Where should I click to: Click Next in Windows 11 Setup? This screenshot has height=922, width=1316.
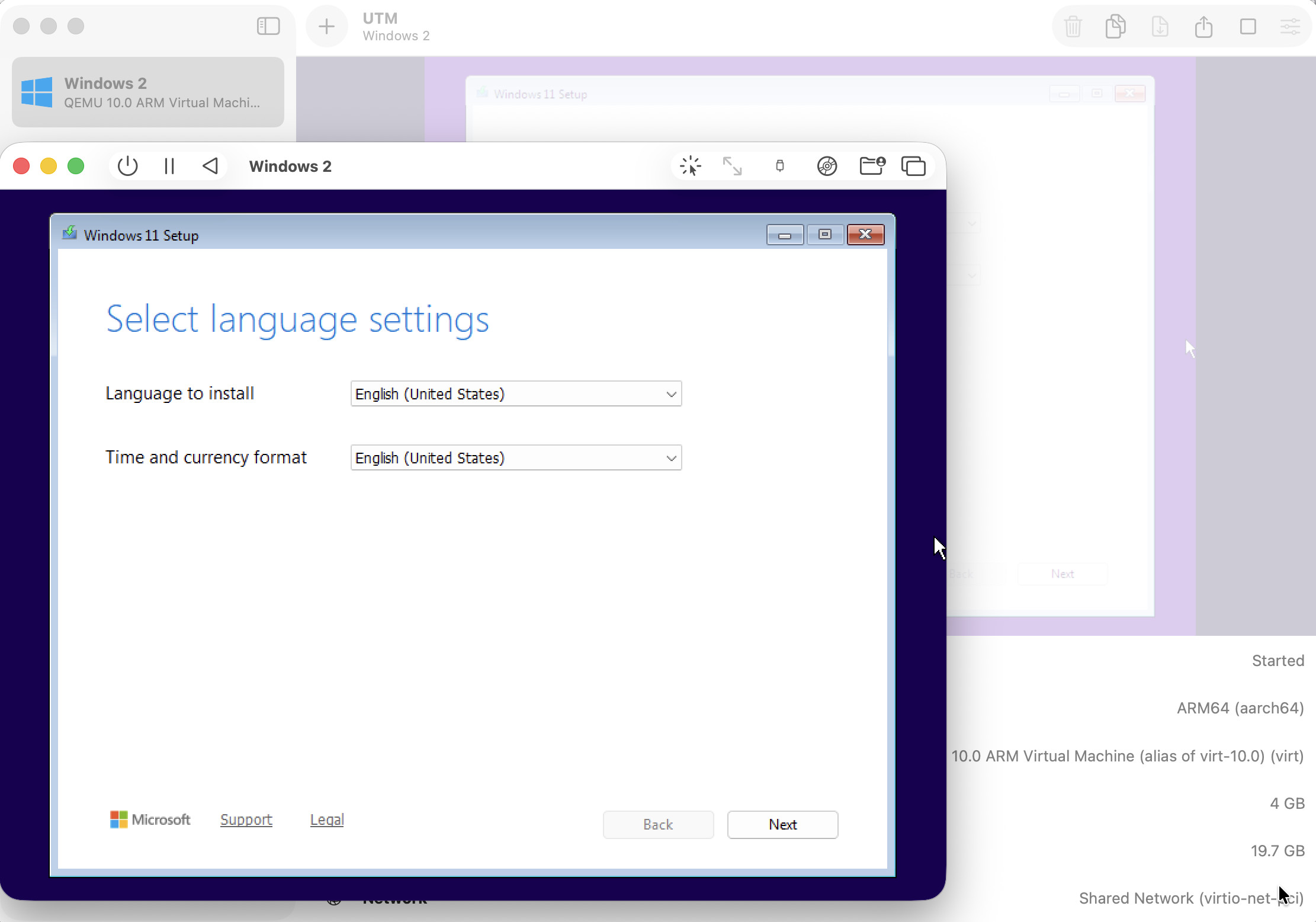click(782, 824)
